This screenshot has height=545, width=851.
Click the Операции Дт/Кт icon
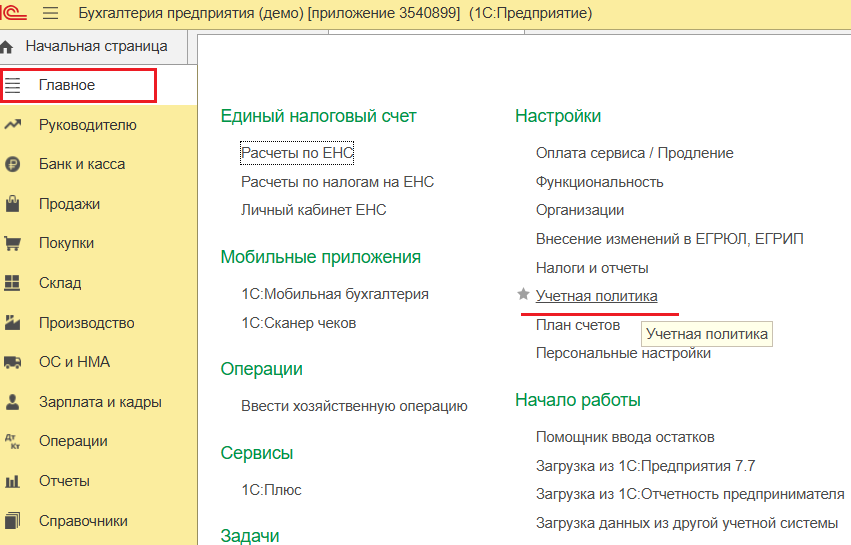[12, 441]
